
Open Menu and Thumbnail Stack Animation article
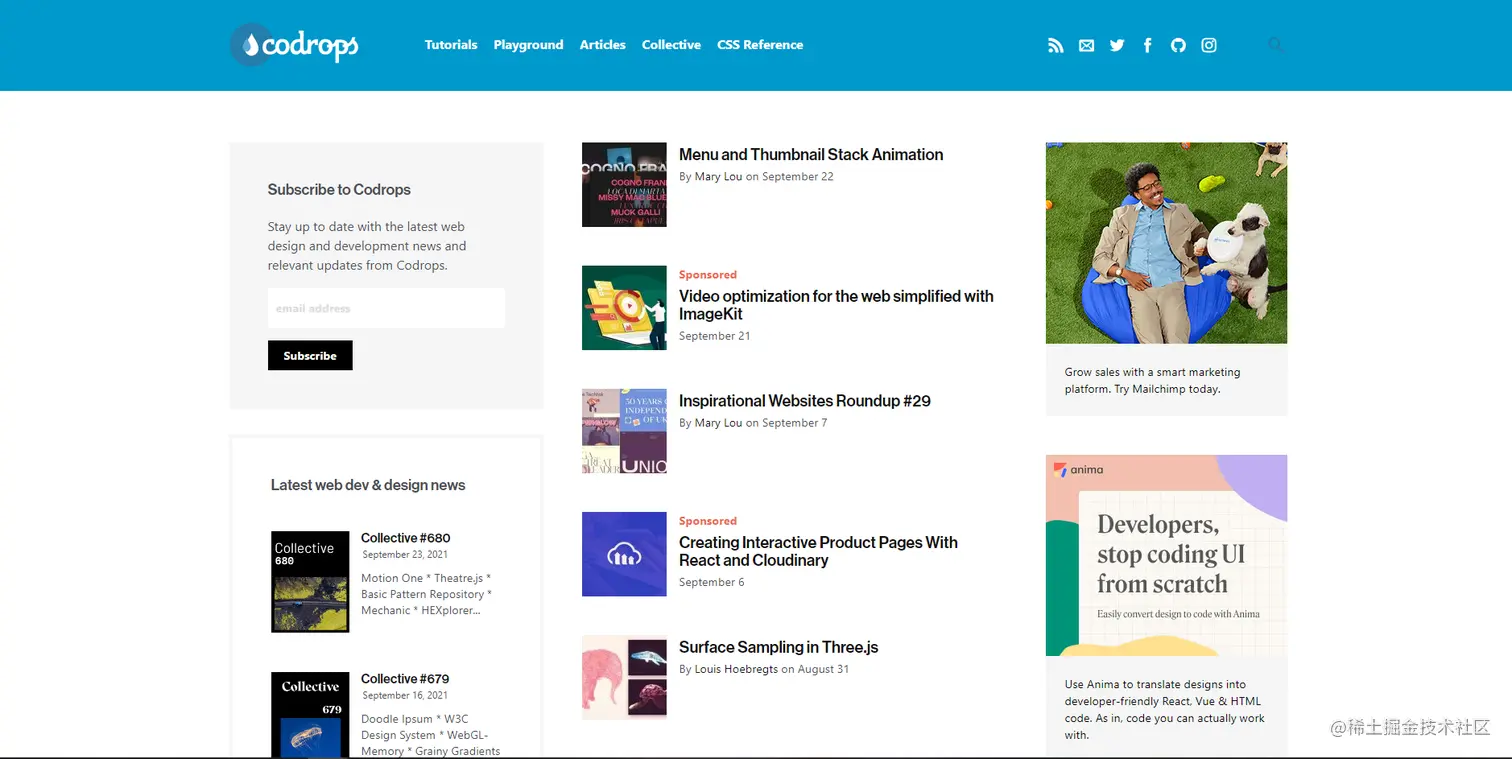click(x=811, y=154)
